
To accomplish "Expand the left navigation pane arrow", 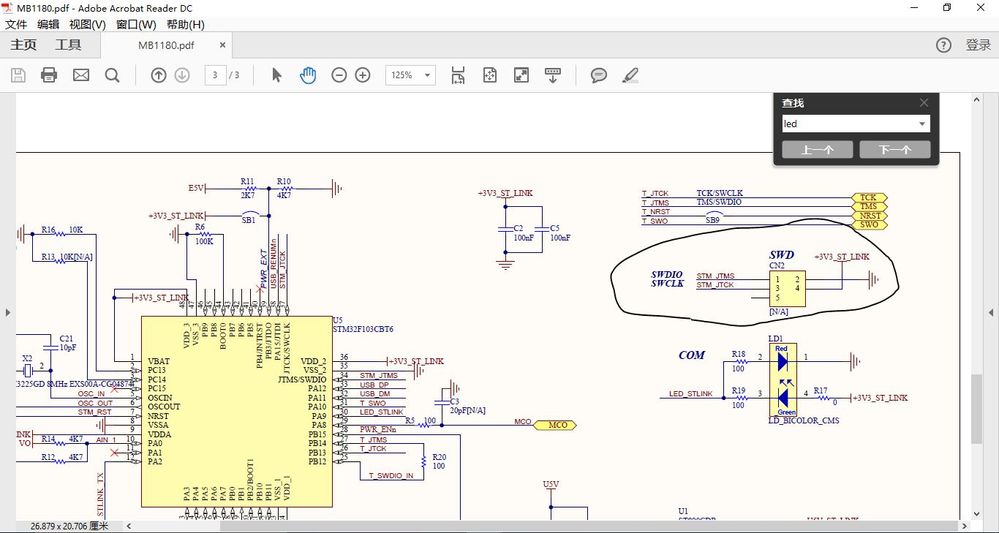I will pos(8,312).
